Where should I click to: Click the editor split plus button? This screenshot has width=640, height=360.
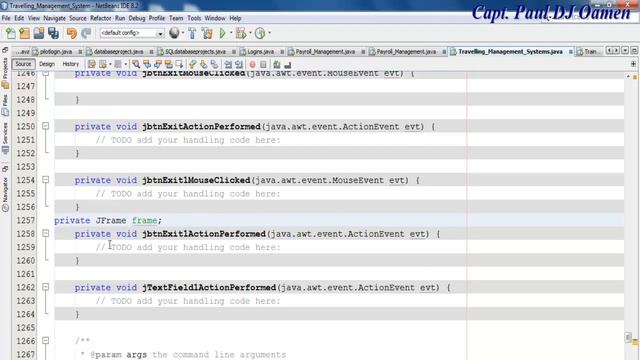(x=633, y=64)
